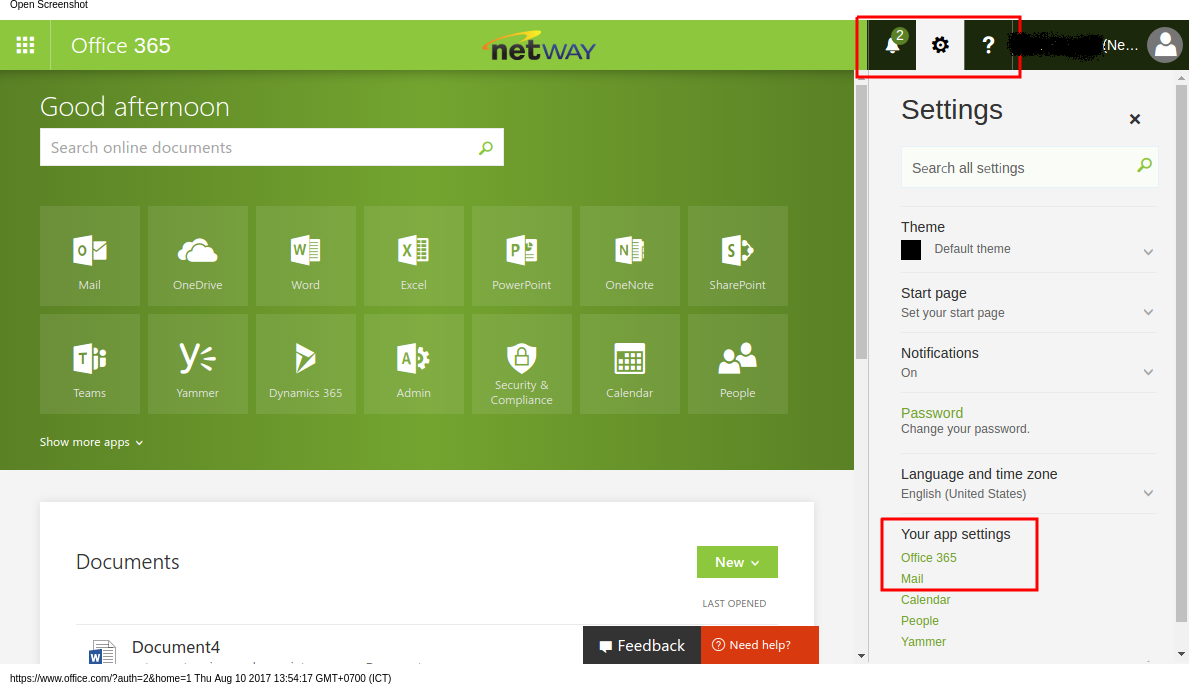Click the Search all settings field
This screenshot has width=1189, height=684.
(x=1018, y=168)
